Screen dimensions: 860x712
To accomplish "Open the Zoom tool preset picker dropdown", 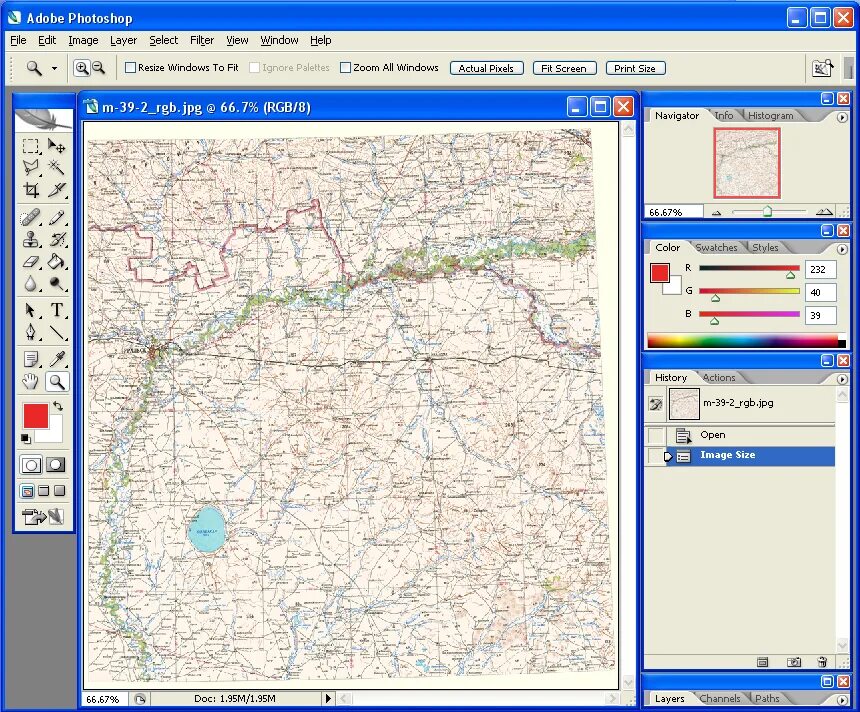I will pos(54,69).
